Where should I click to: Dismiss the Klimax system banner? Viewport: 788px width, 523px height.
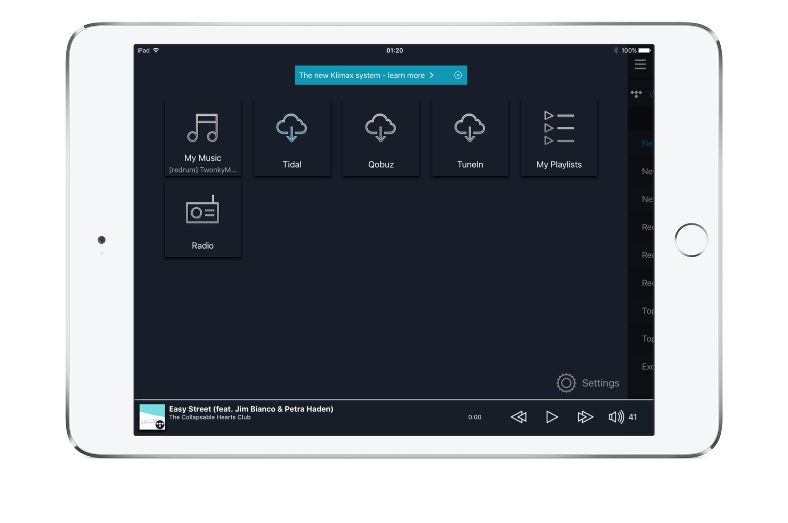tap(458, 75)
